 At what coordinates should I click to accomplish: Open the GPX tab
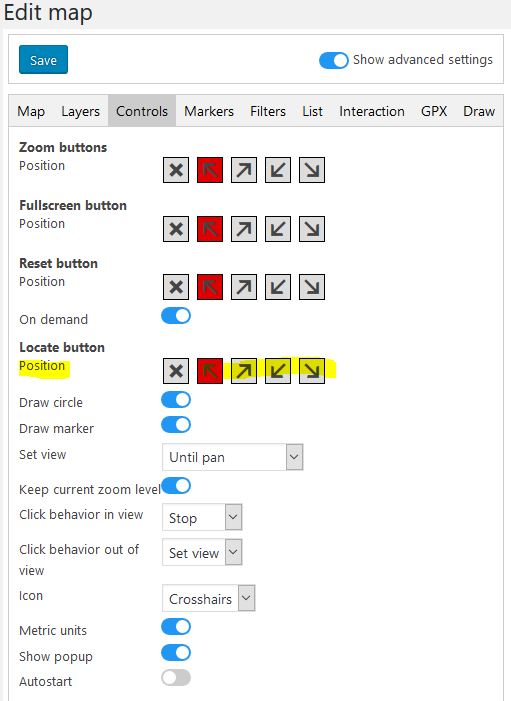(x=434, y=111)
